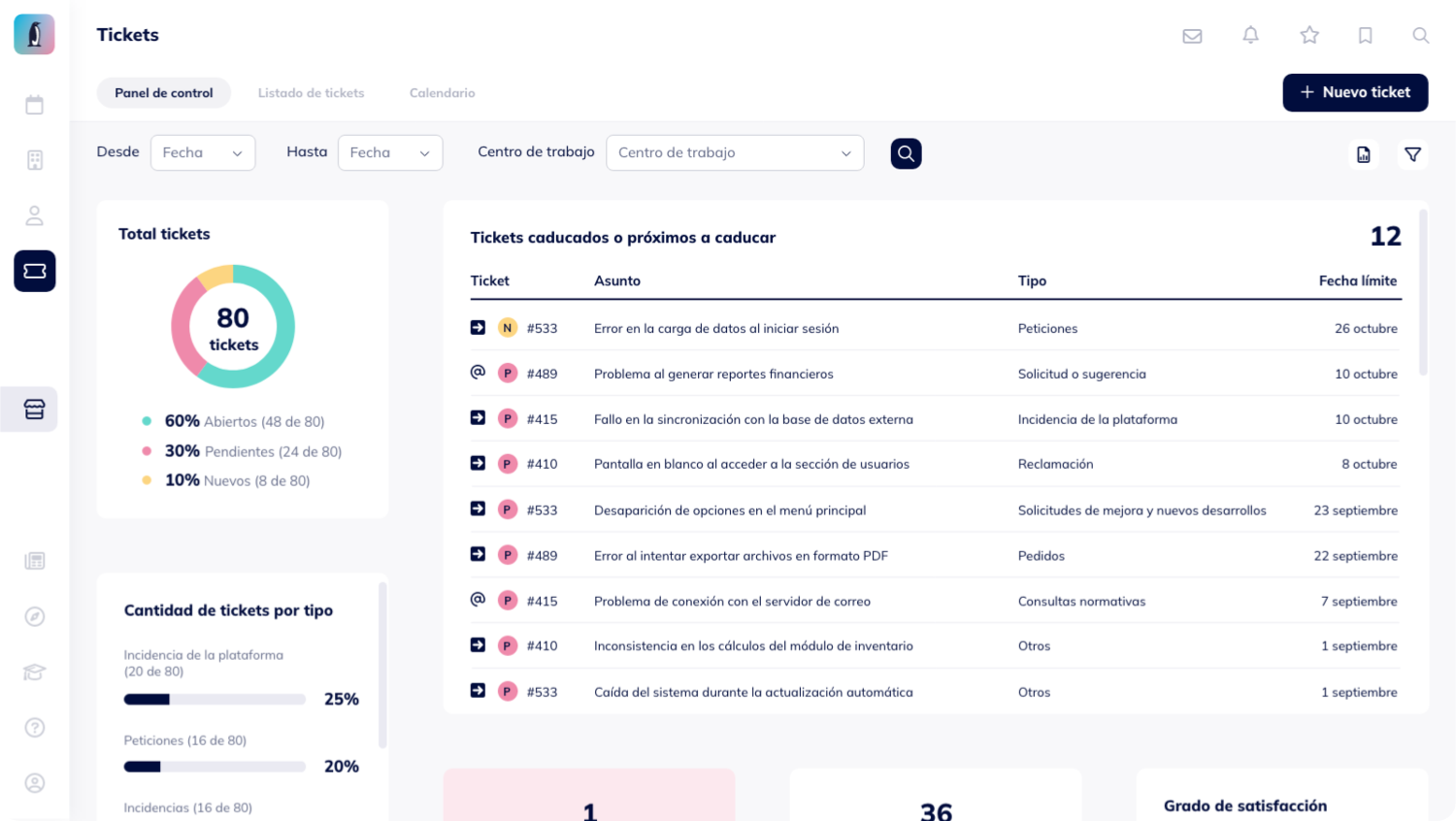Click the star favorites icon

coord(1309,35)
